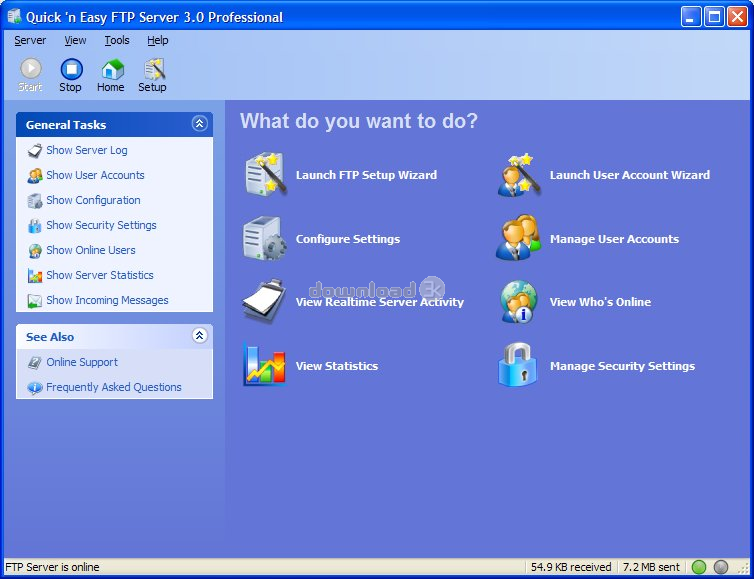Open the Frequently Asked Questions link
Screen dimensions: 754x579
[x=114, y=388]
